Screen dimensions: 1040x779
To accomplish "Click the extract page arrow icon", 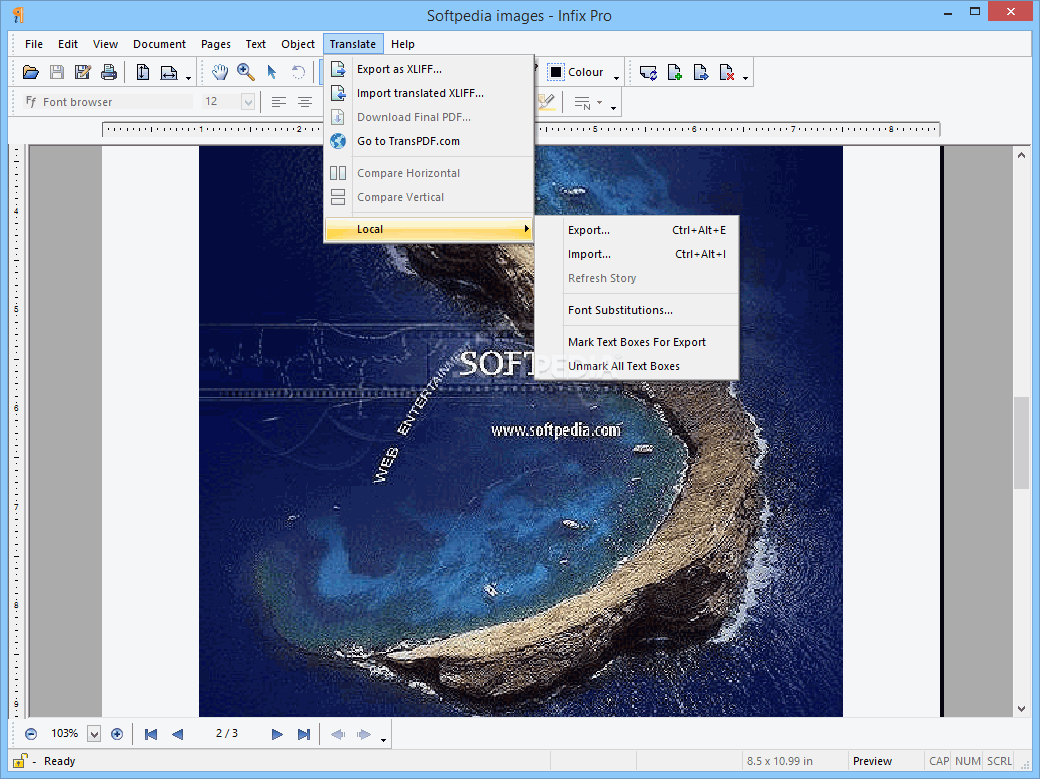I will (700, 72).
